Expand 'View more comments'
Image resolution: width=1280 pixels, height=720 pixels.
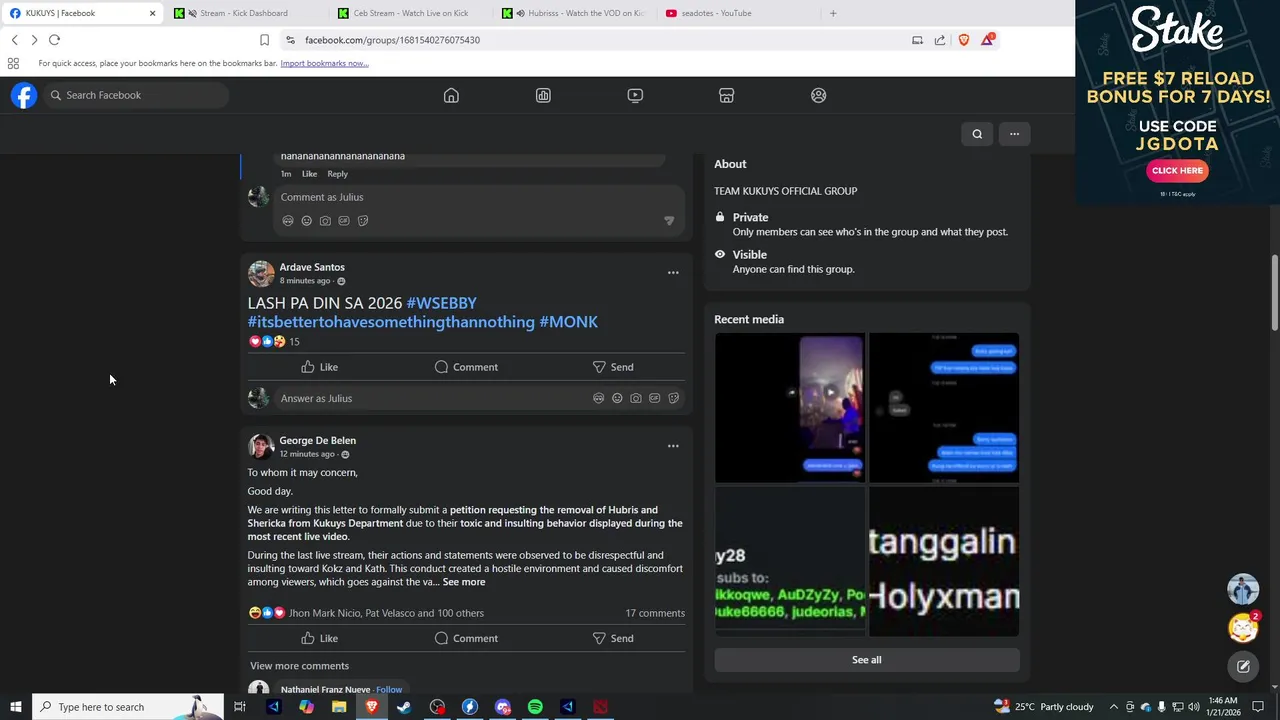click(299, 666)
